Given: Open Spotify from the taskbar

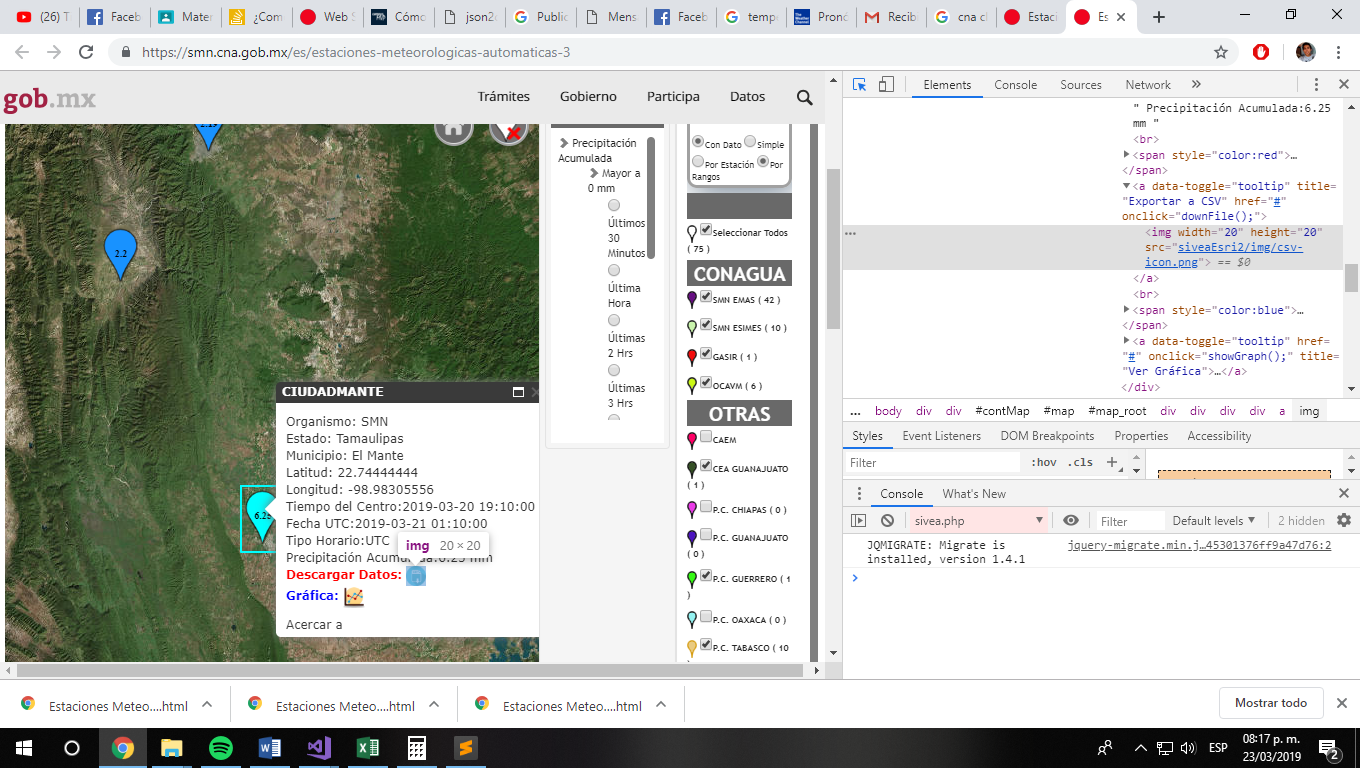Looking at the screenshot, I should (x=221, y=748).
